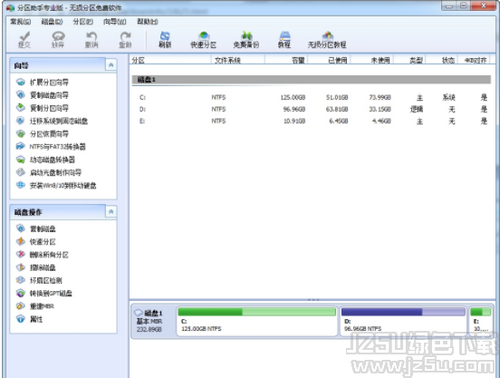Collapse the 磁盘操作 panel with its chevron
The height and width of the screenshot is (378, 500).
[x=111, y=211]
